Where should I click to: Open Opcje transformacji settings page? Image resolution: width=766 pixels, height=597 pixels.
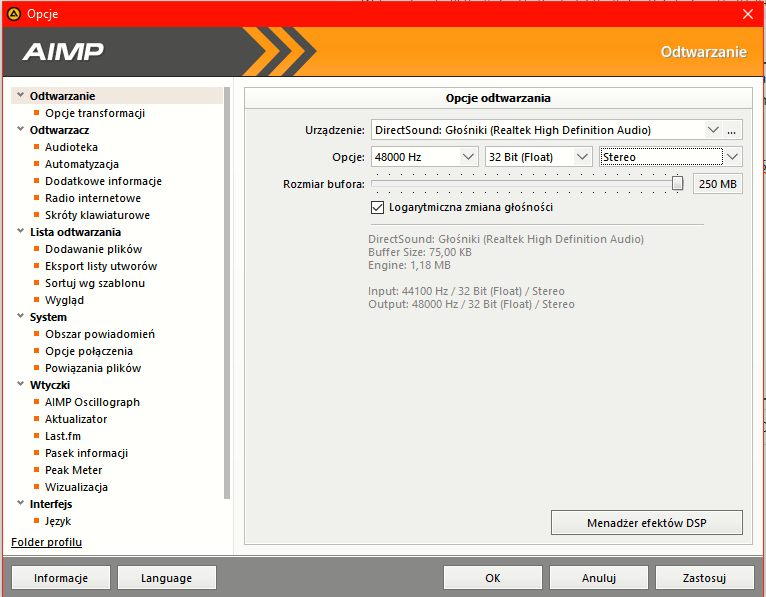point(95,113)
